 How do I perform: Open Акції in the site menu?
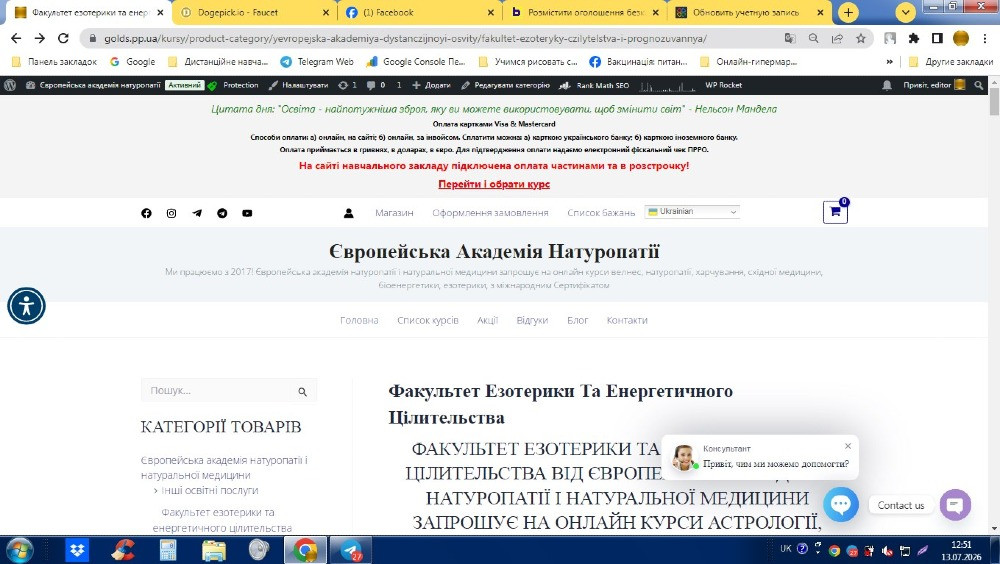click(x=487, y=320)
